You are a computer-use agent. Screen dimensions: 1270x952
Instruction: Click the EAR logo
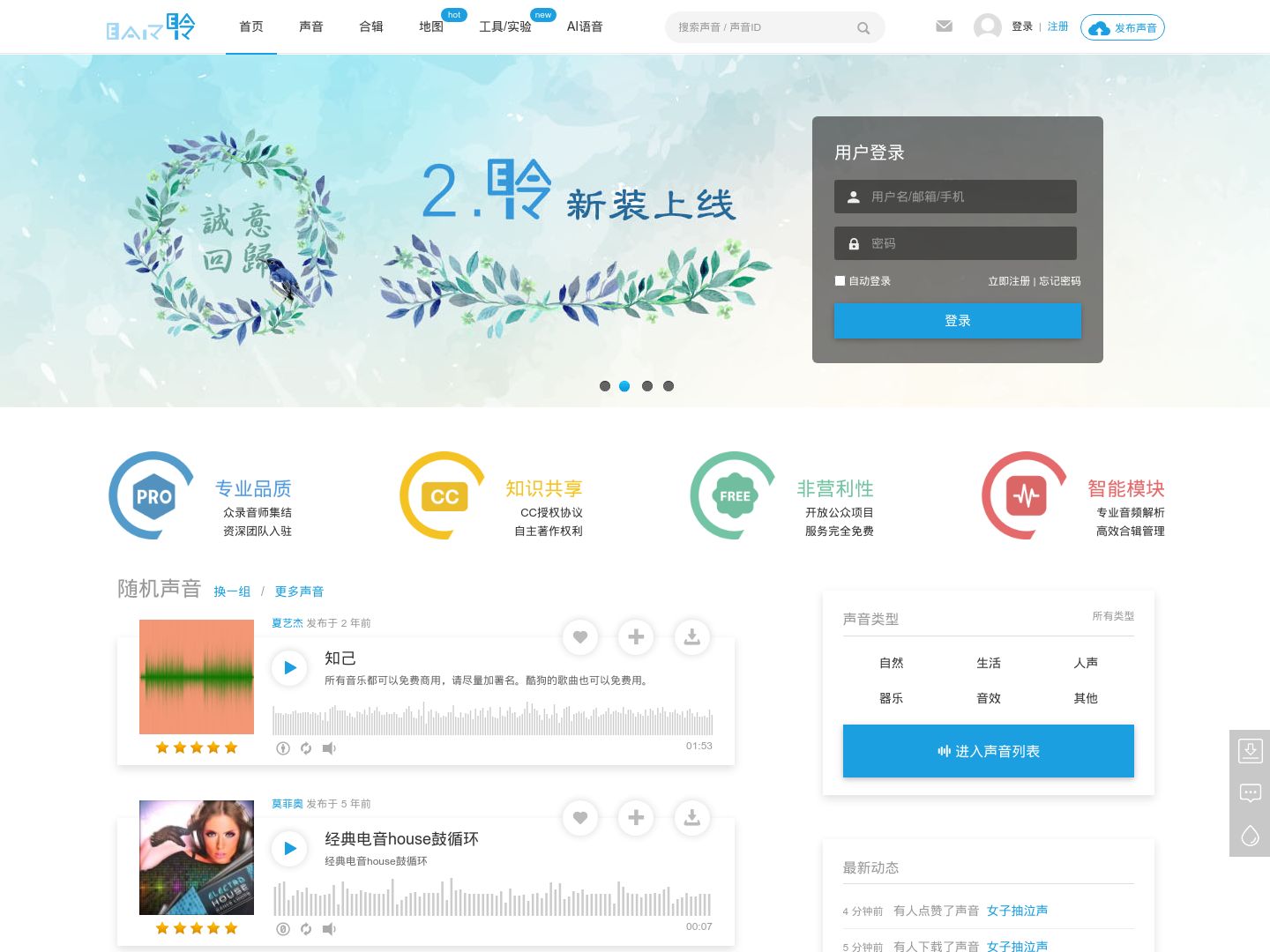(151, 27)
